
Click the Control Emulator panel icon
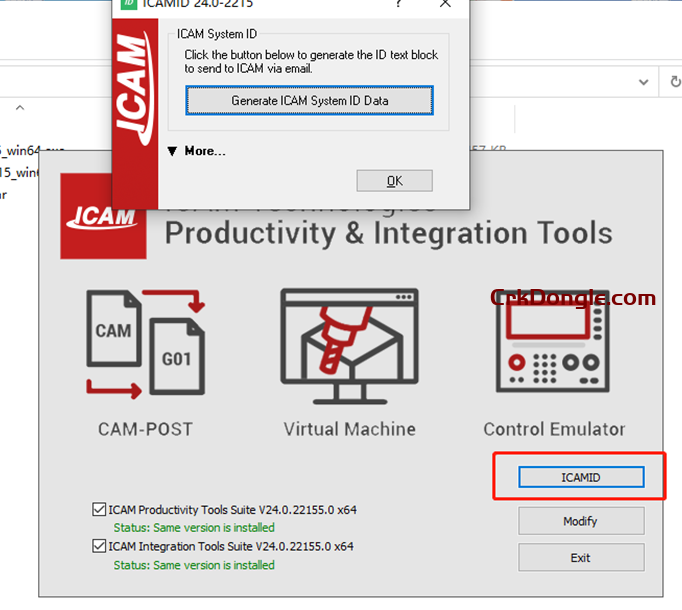click(553, 345)
